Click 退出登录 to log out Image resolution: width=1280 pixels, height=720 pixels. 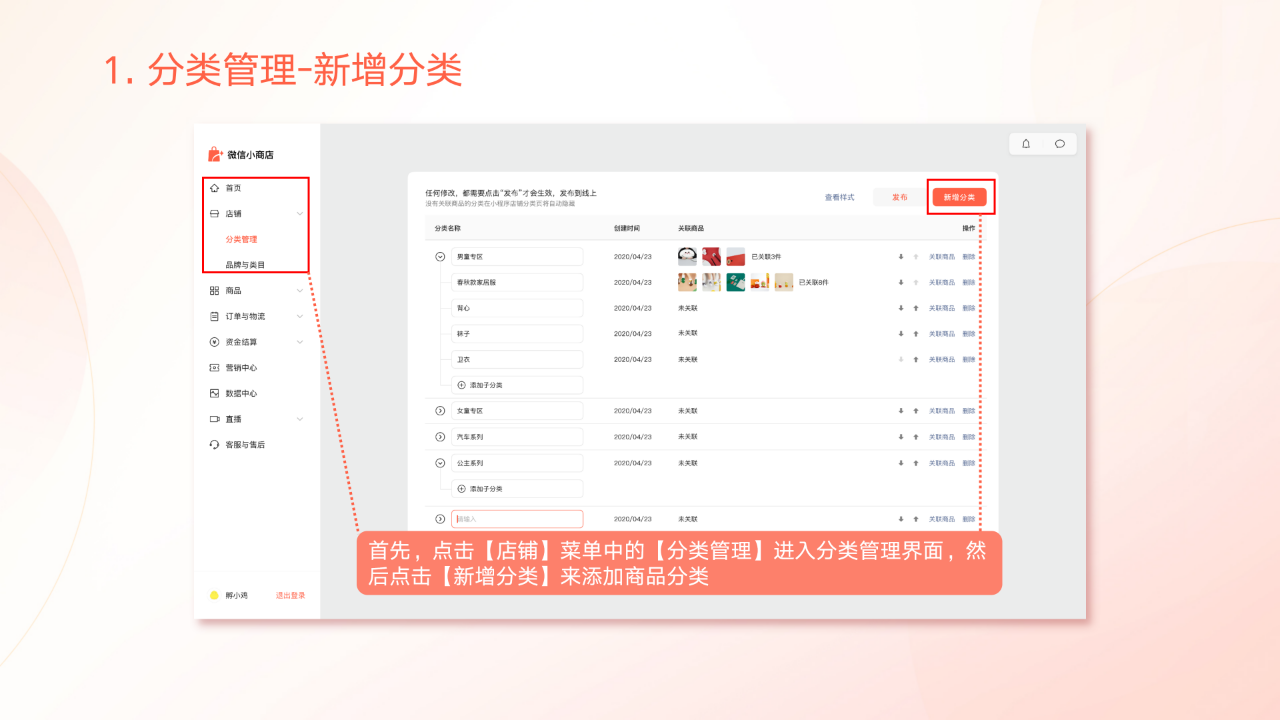point(291,595)
